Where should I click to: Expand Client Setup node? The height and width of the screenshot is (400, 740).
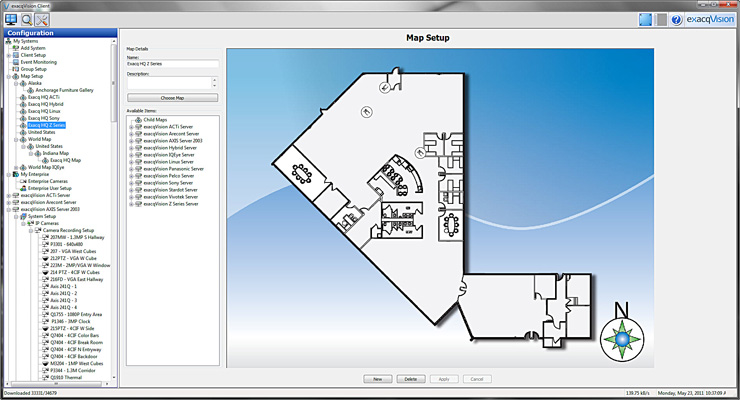8,55
